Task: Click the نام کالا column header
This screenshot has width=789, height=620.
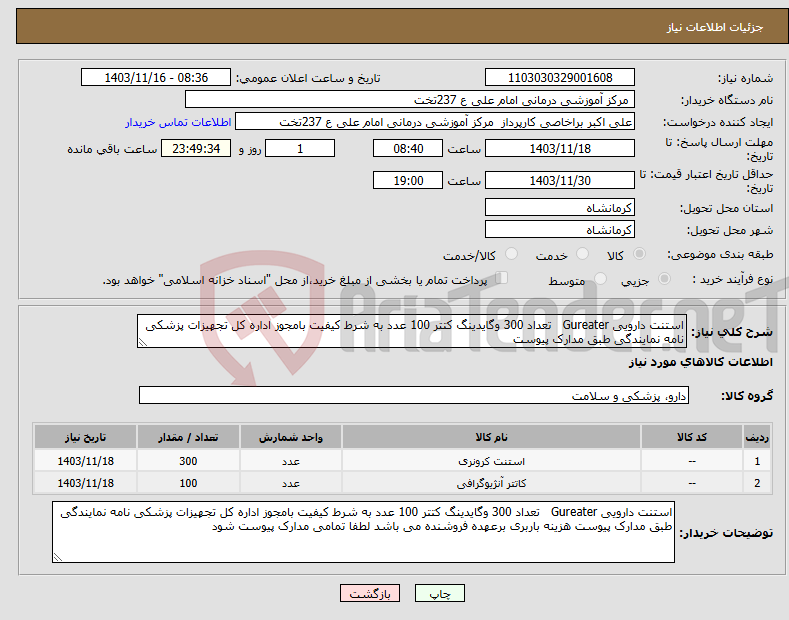Action: (x=491, y=437)
